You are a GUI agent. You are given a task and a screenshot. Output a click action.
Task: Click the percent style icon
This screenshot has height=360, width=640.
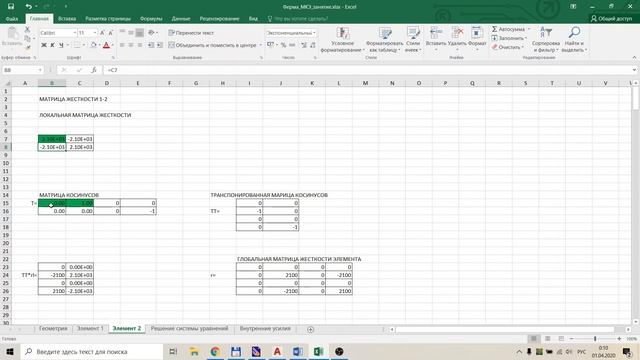click(x=283, y=45)
